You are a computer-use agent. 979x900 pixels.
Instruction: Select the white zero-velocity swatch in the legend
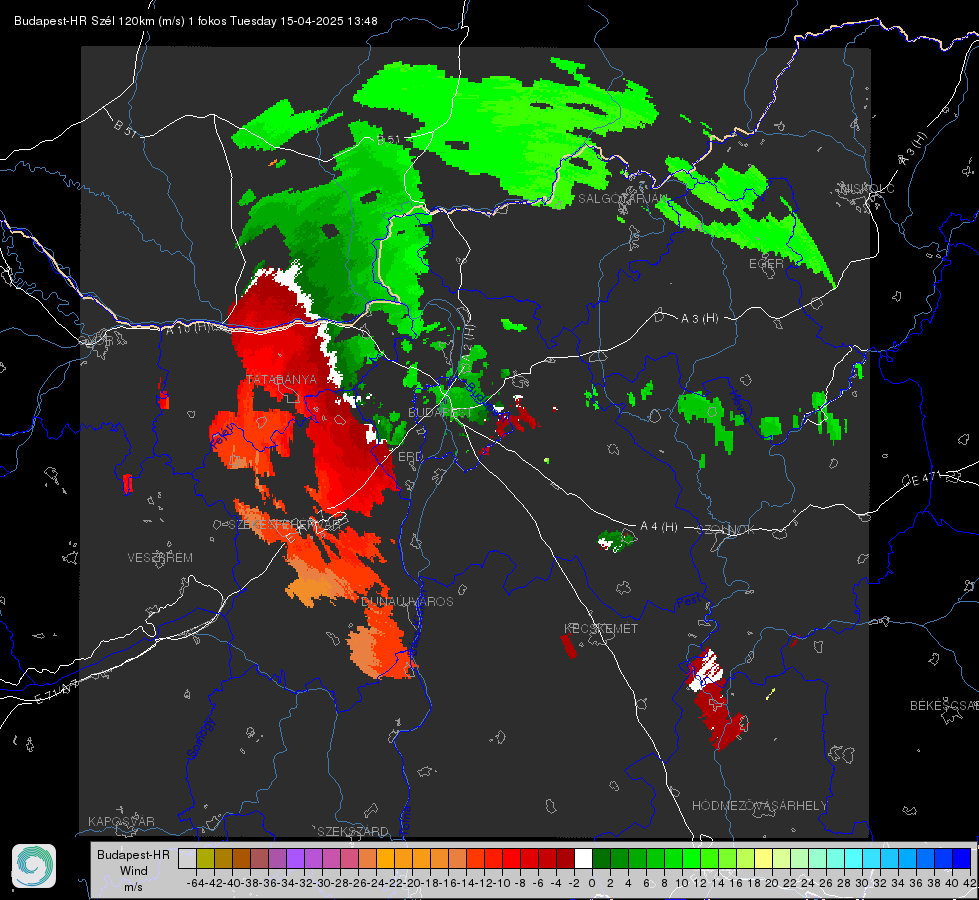[583, 858]
